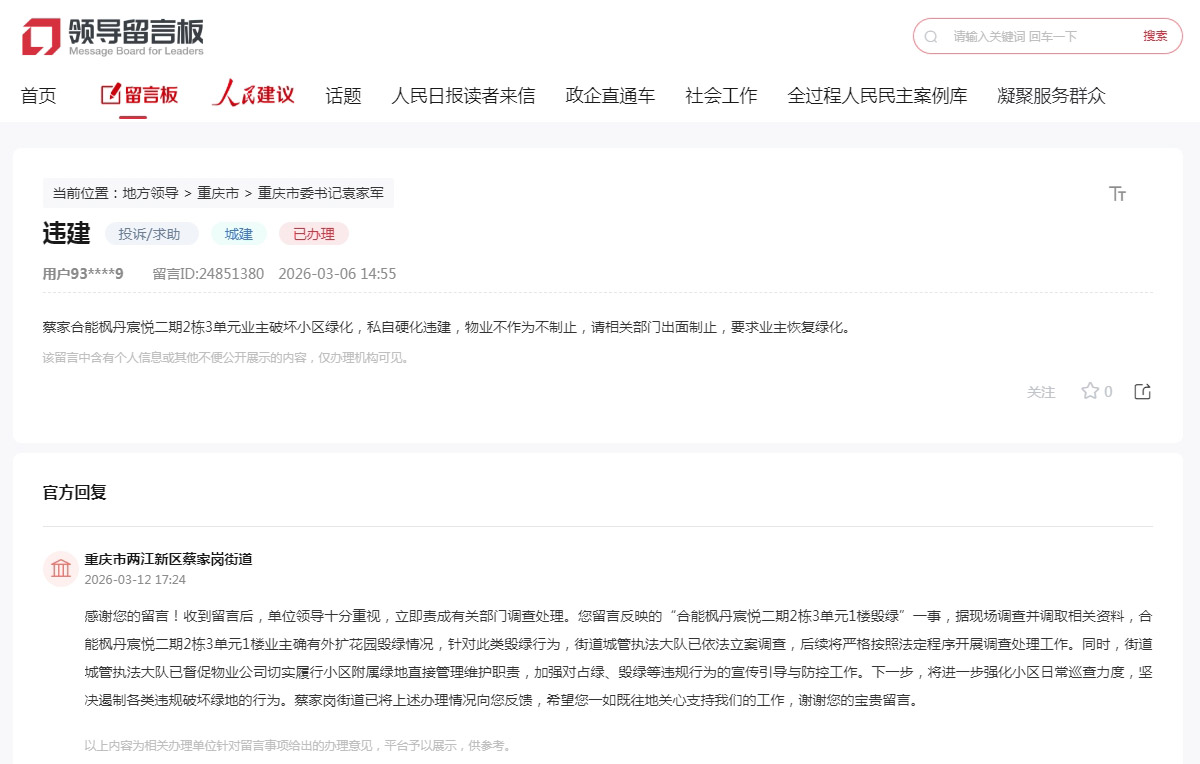This screenshot has height=764, width=1200.
Task: Click the star icon to collect the message
Action: pos(1089,391)
